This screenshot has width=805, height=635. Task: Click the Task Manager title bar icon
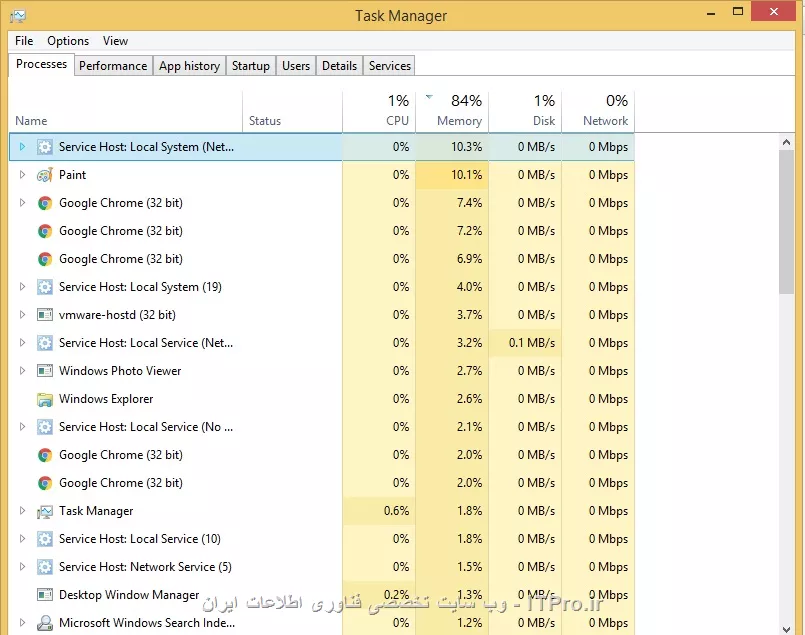[18, 16]
